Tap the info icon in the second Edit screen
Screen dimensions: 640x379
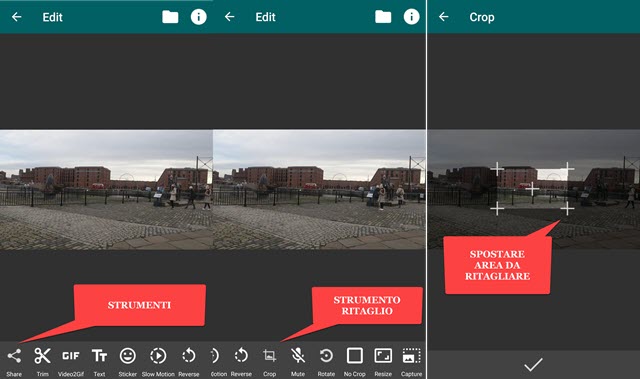click(411, 17)
